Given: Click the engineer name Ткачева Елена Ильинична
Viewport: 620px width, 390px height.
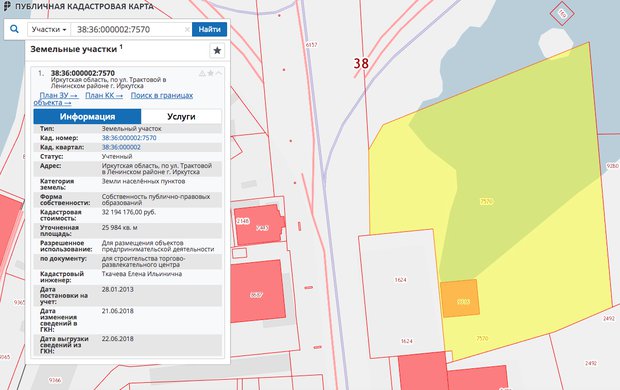Looking at the screenshot, I should click(x=142, y=274).
